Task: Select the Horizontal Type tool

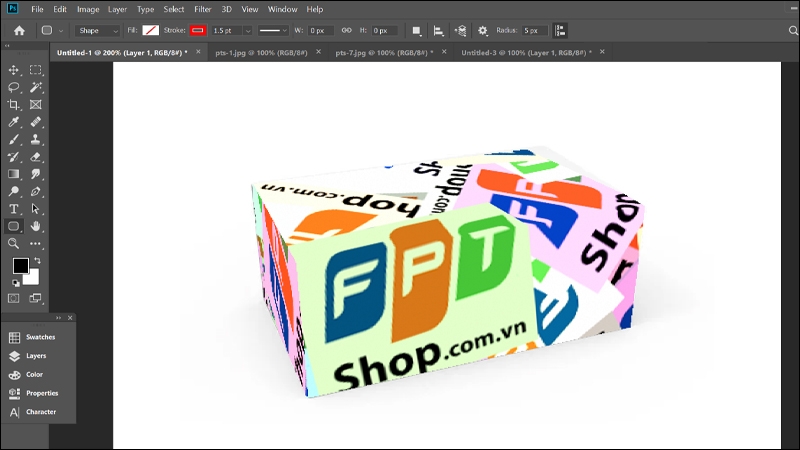Action: [14, 209]
